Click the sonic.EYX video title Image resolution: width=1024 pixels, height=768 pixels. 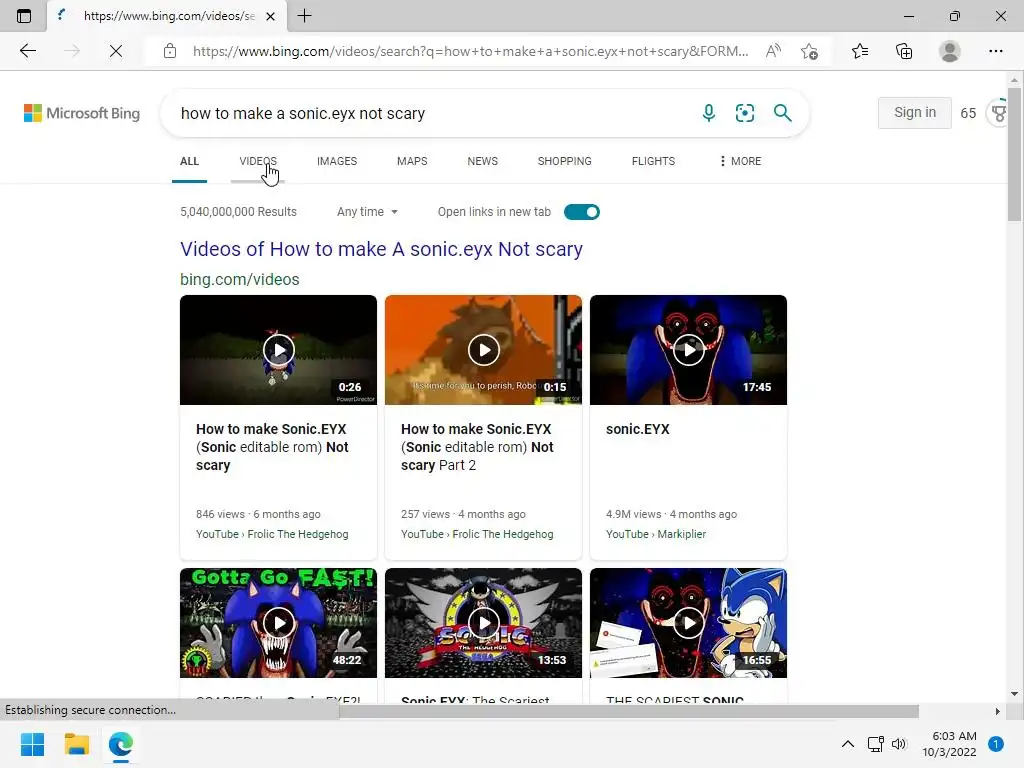pyautogui.click(x=638, y=429)
